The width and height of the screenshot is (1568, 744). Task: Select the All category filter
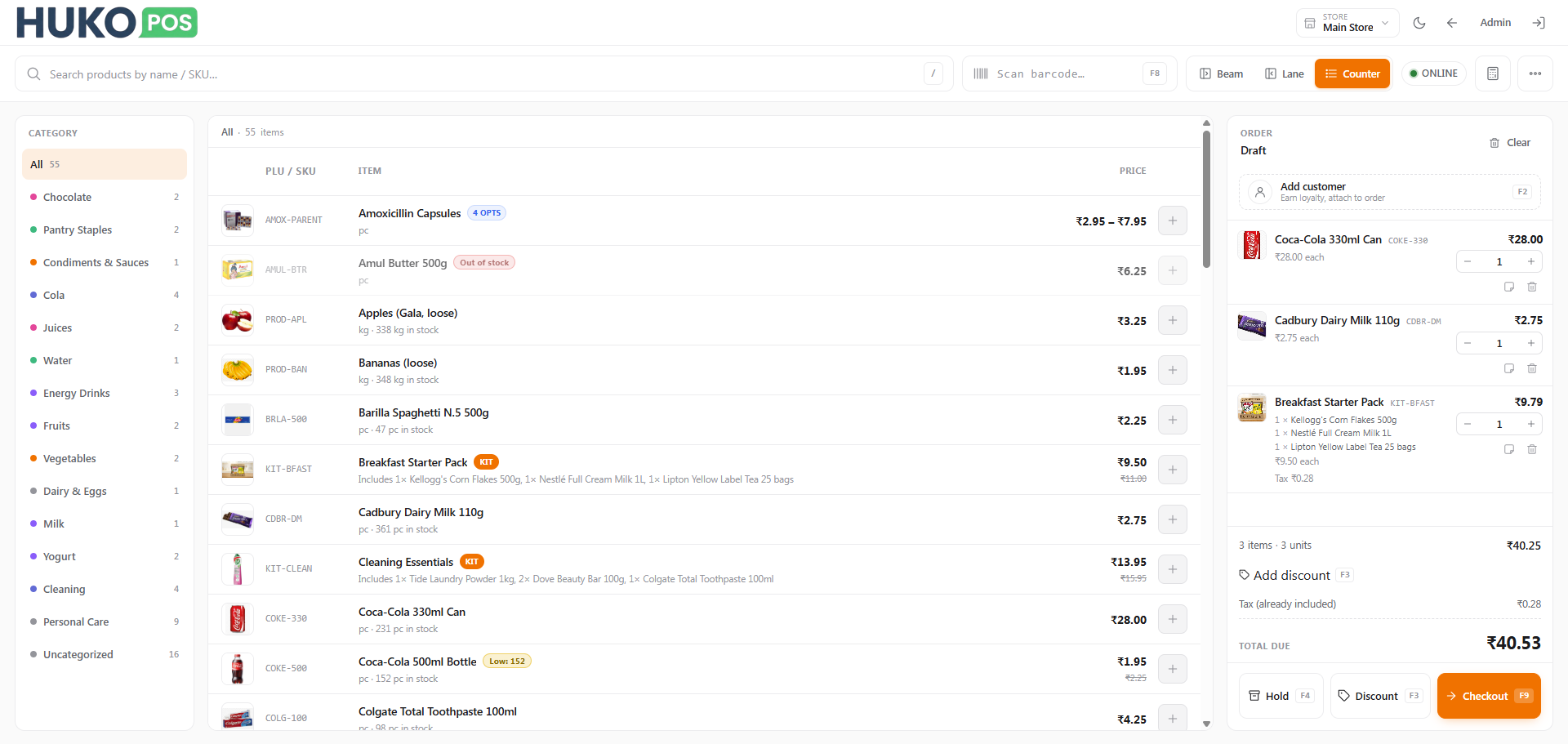105,164
